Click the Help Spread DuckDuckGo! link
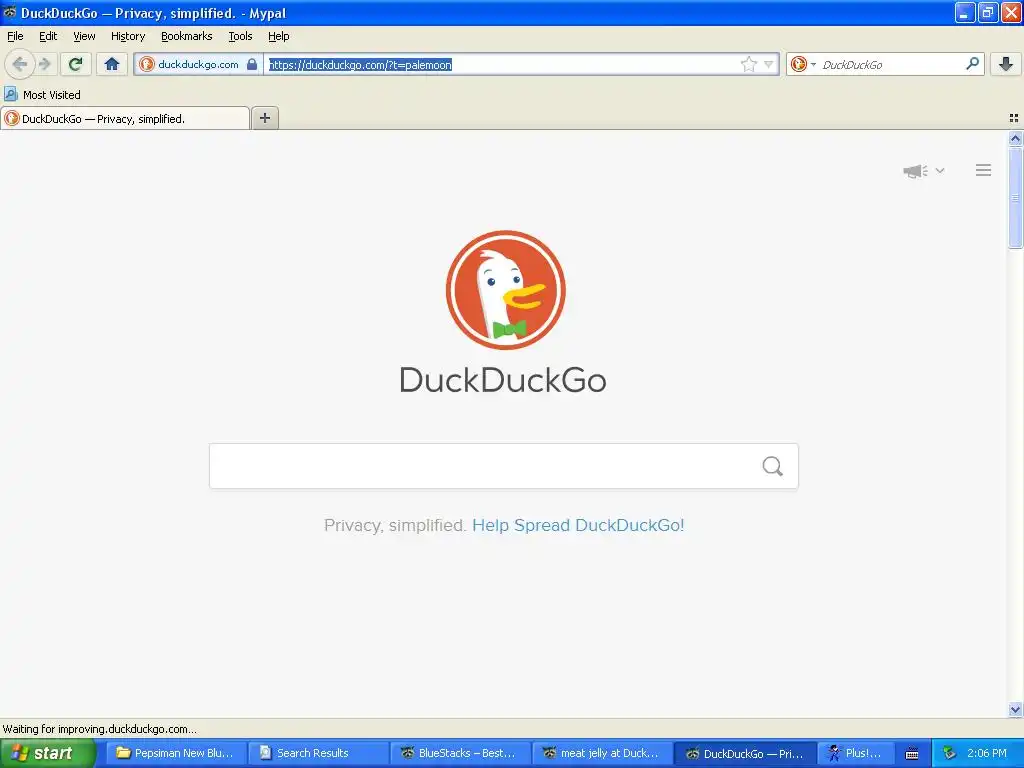Image resolution: width=1024 pixels, height=768 pixels. coord(578,525)
